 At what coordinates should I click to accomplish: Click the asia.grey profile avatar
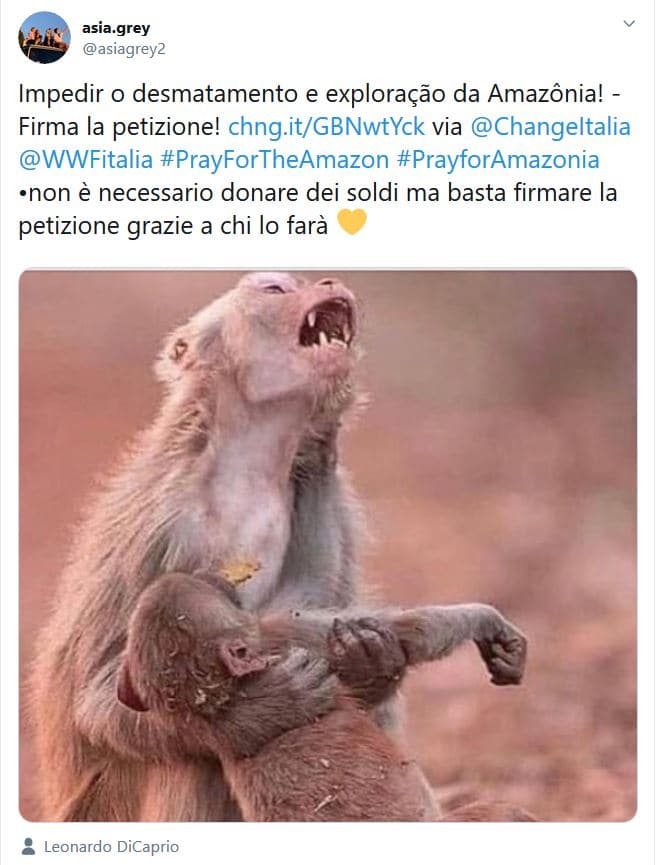point(44,38)
